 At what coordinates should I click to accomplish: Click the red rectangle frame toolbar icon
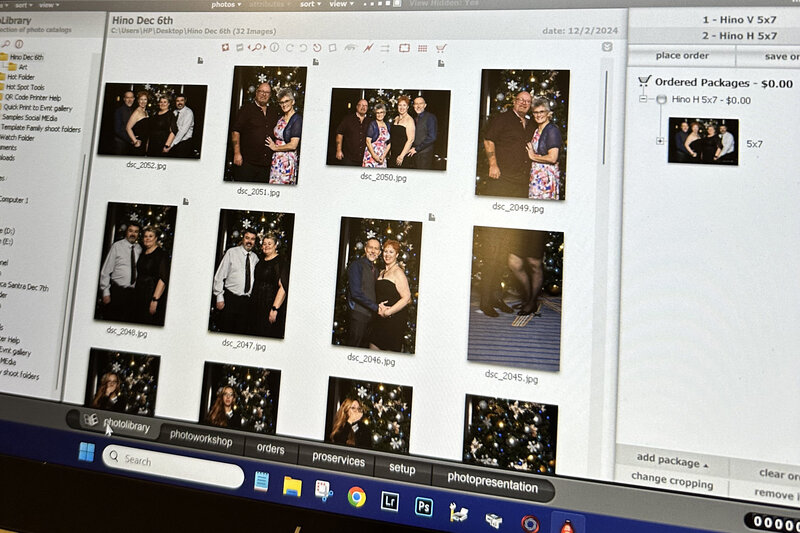click(404, 48)
